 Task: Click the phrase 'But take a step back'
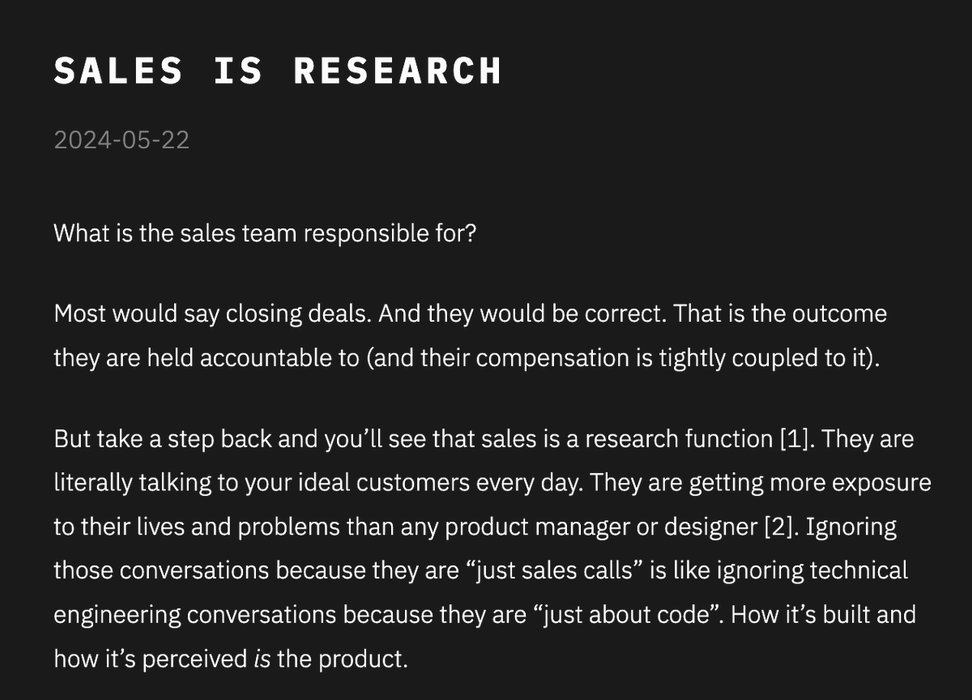[163, 439]
